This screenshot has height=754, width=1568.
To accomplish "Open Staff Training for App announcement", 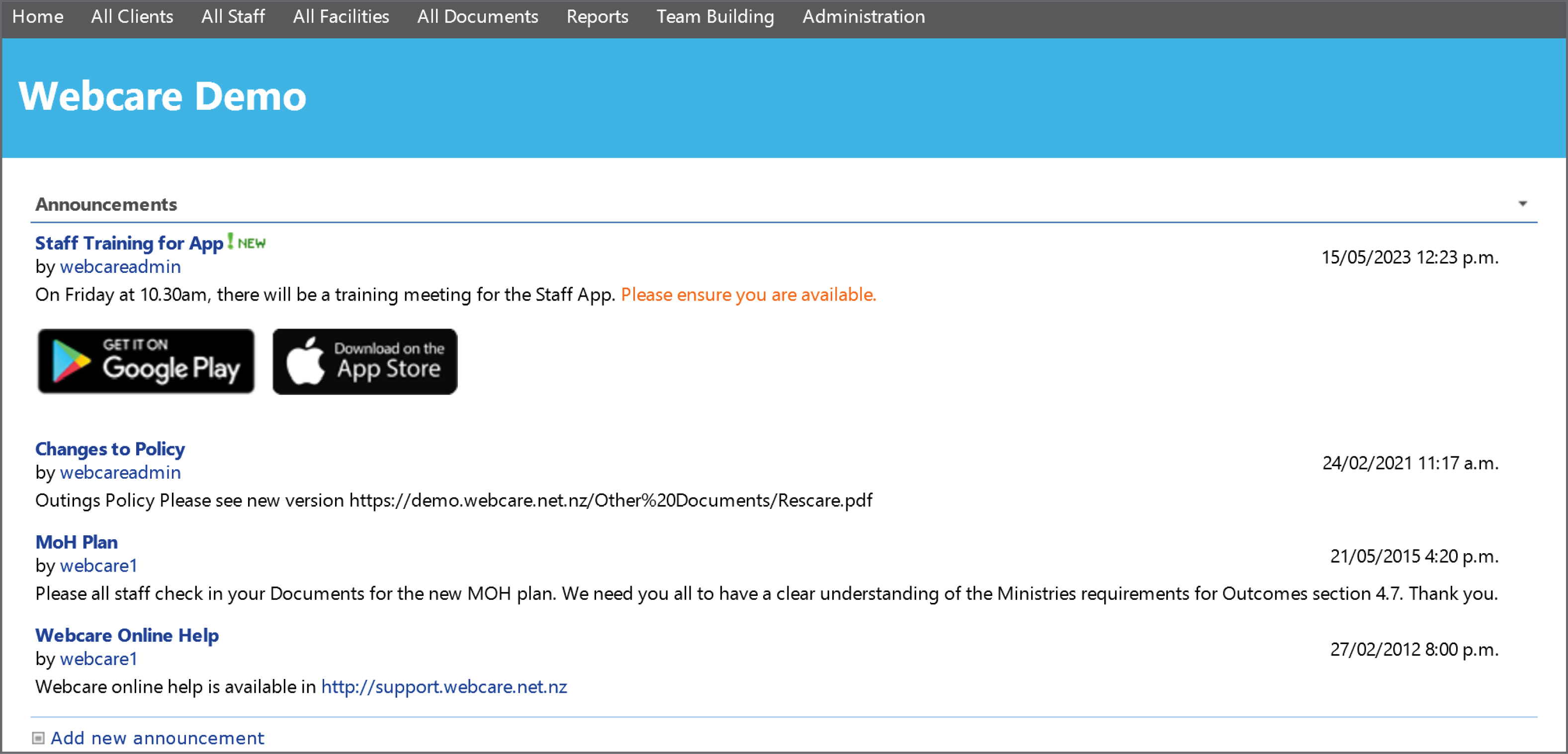I will tap(129, 243).
